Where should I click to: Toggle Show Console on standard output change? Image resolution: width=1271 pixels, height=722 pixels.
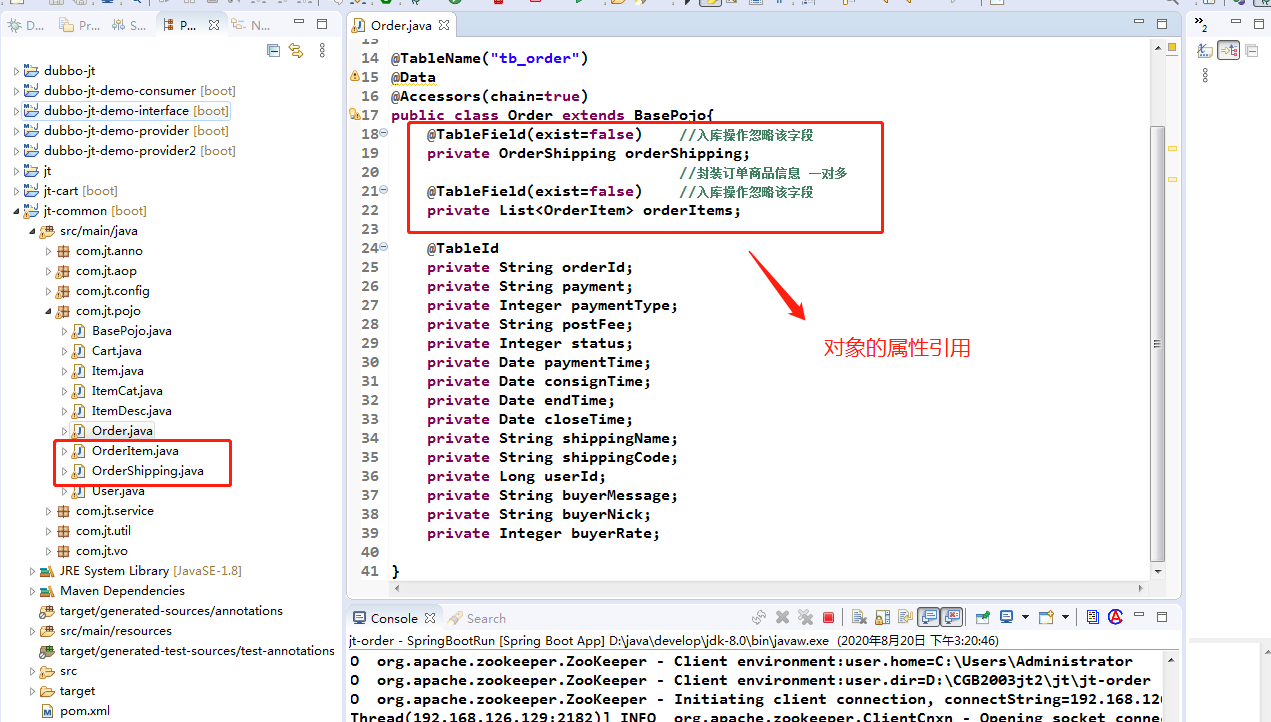[929, 618]
